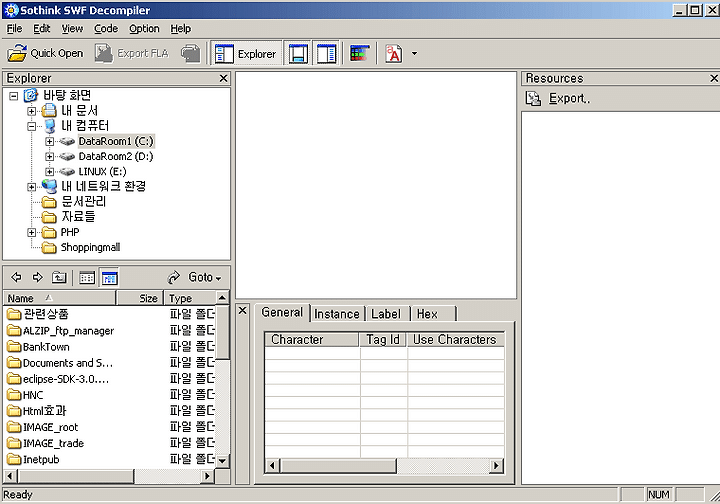
Task: Switch to list view icon
Action: point(87,278)
